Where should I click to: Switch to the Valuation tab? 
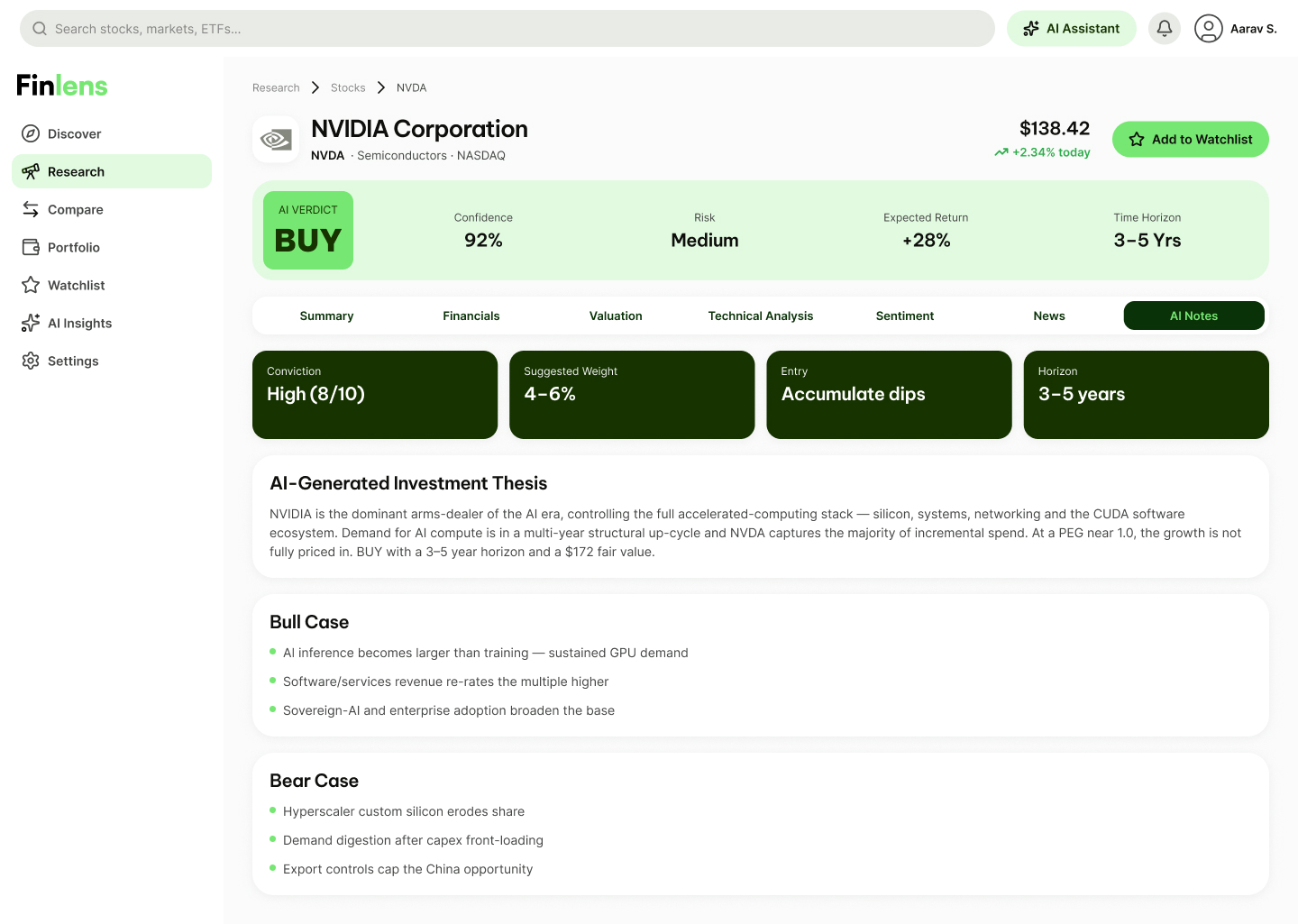pos(616,316)
